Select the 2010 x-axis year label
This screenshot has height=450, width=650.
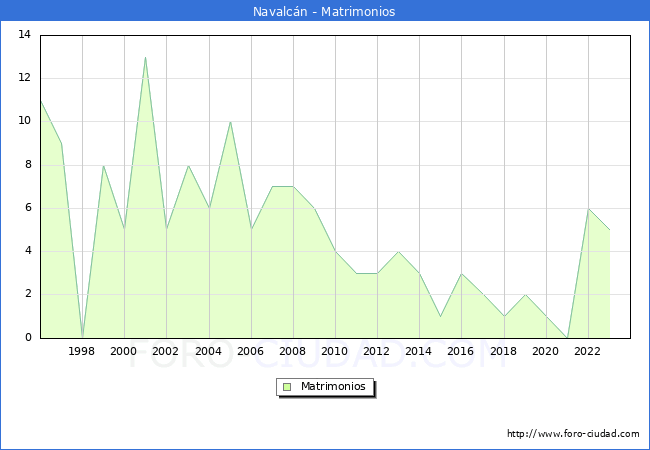coord(334,352)
